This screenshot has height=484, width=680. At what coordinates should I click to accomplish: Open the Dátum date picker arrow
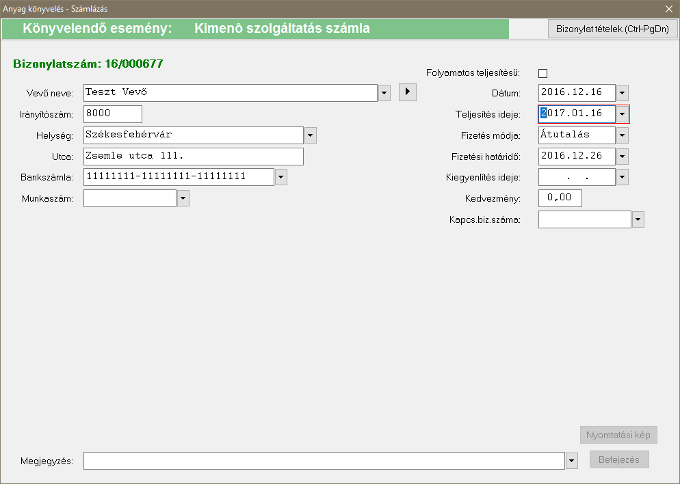(622, 93)
